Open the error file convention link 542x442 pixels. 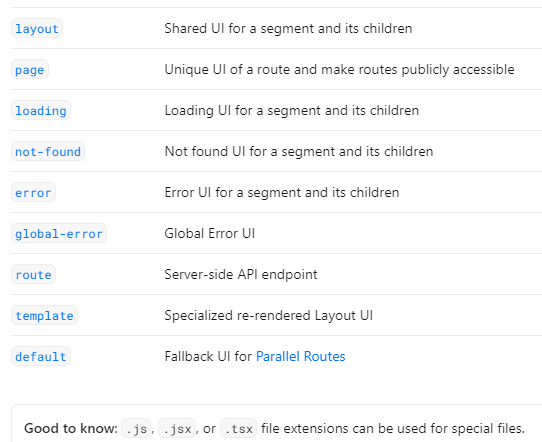[33, 192]
